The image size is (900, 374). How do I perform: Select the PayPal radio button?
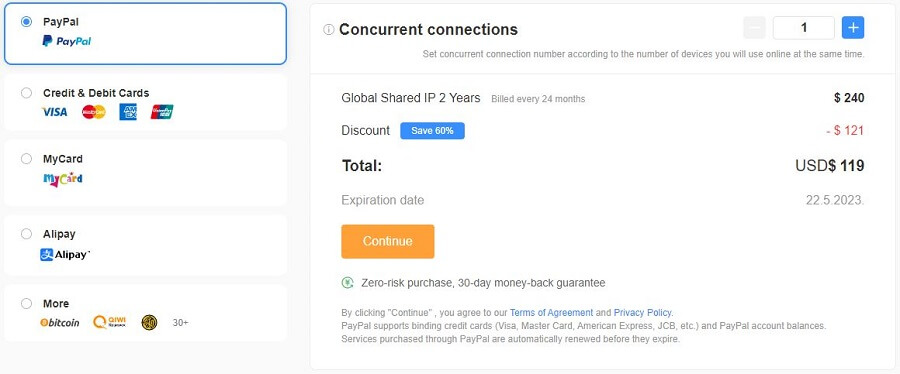click(x=26, y=22)
